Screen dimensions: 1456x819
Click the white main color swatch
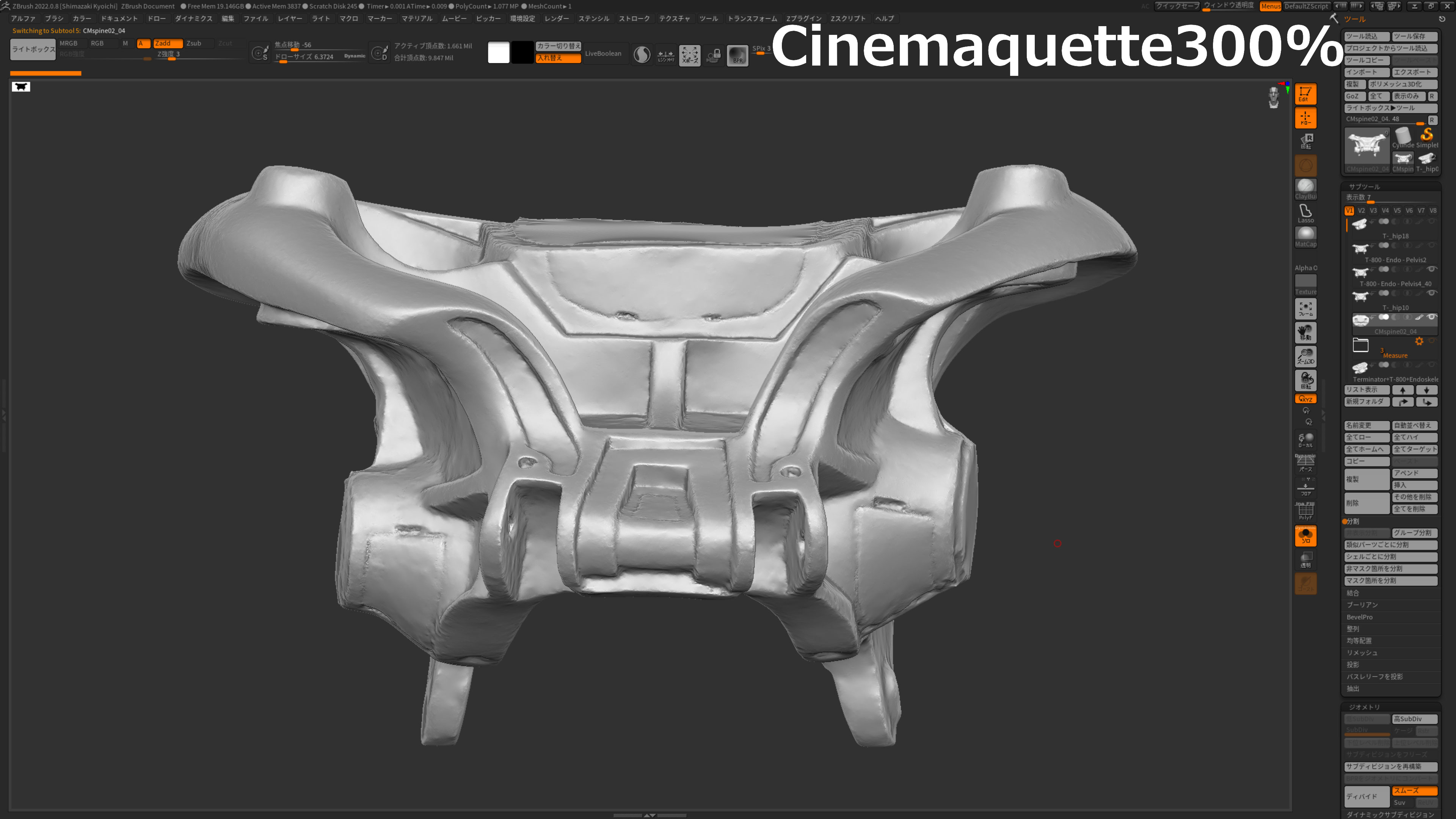click(x=499, y=53)
